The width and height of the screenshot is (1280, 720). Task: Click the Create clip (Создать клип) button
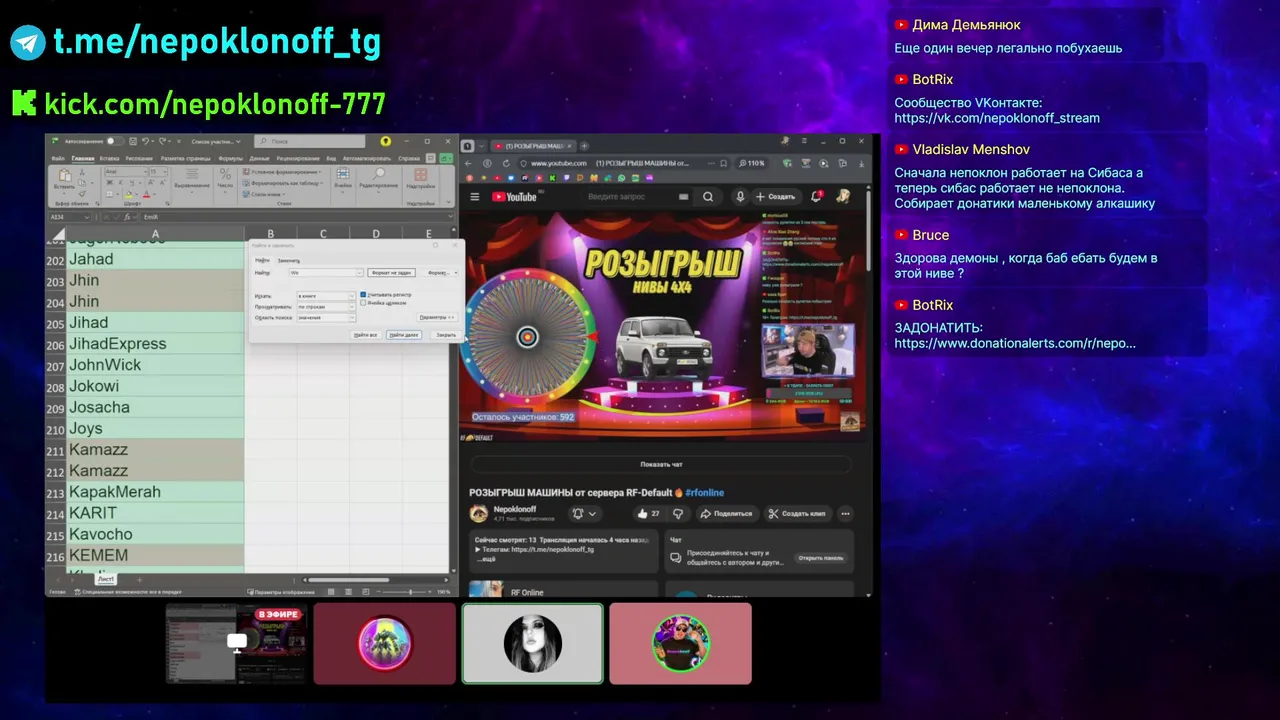pyautogui.click(x=797, y=513)
